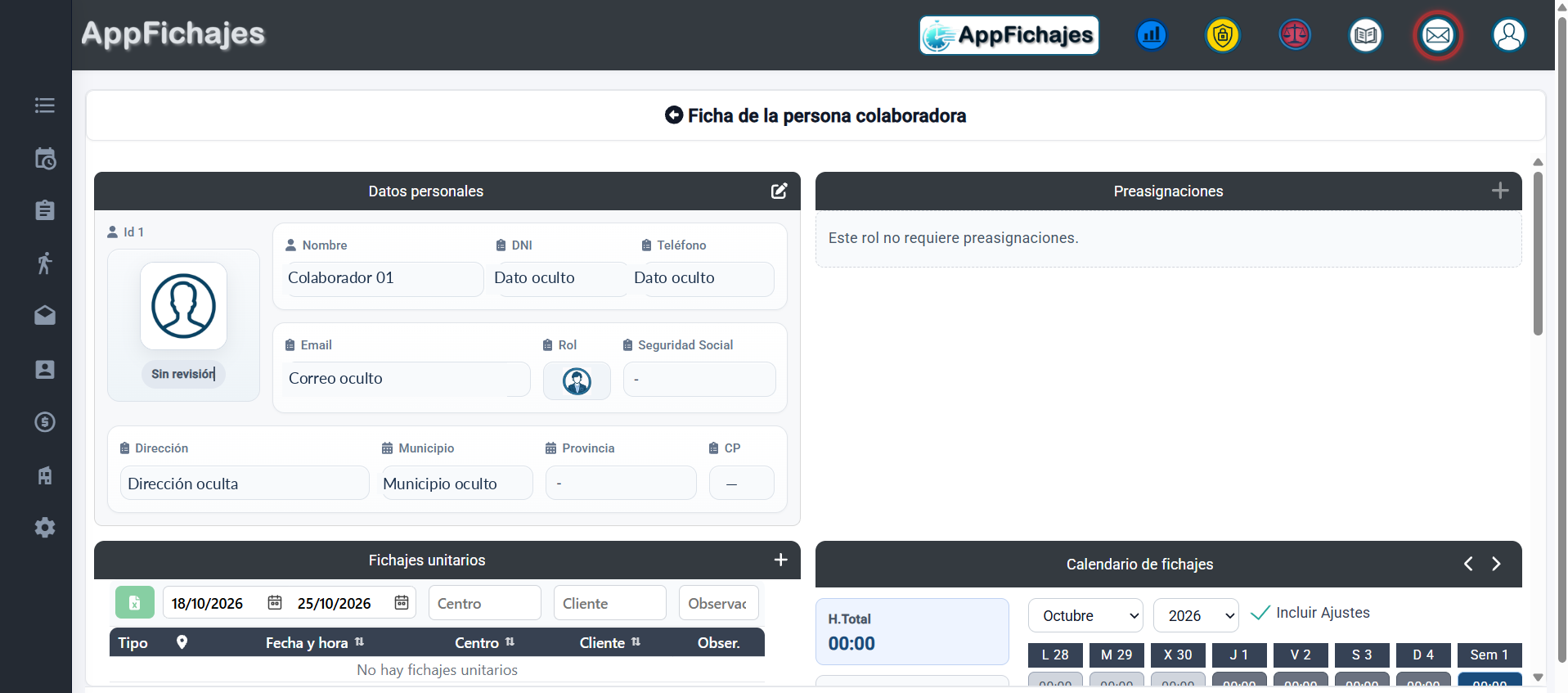Open the user profile icon in header

pyautogui.click(x=1509, y=35)
